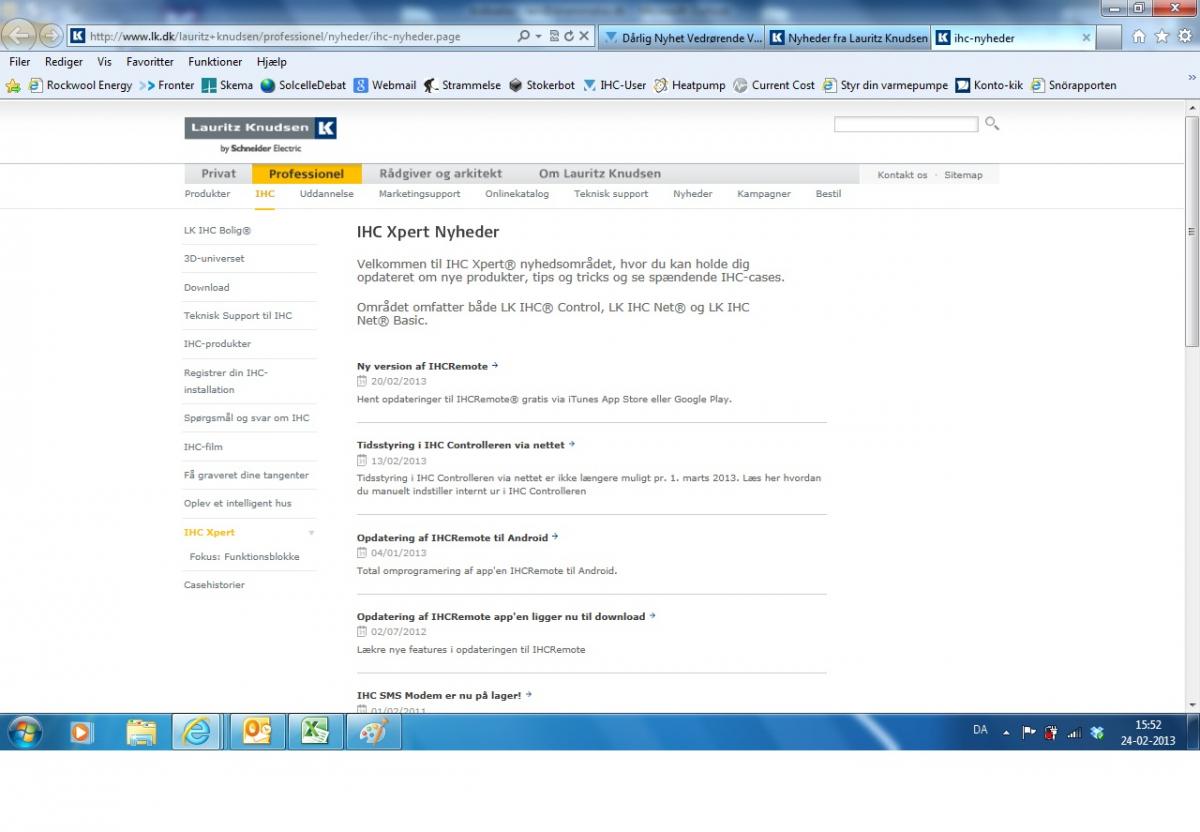Screen dimensions: 1200x832
Task: Click the site search magnifier icon
Action: [x=991, y=123]
